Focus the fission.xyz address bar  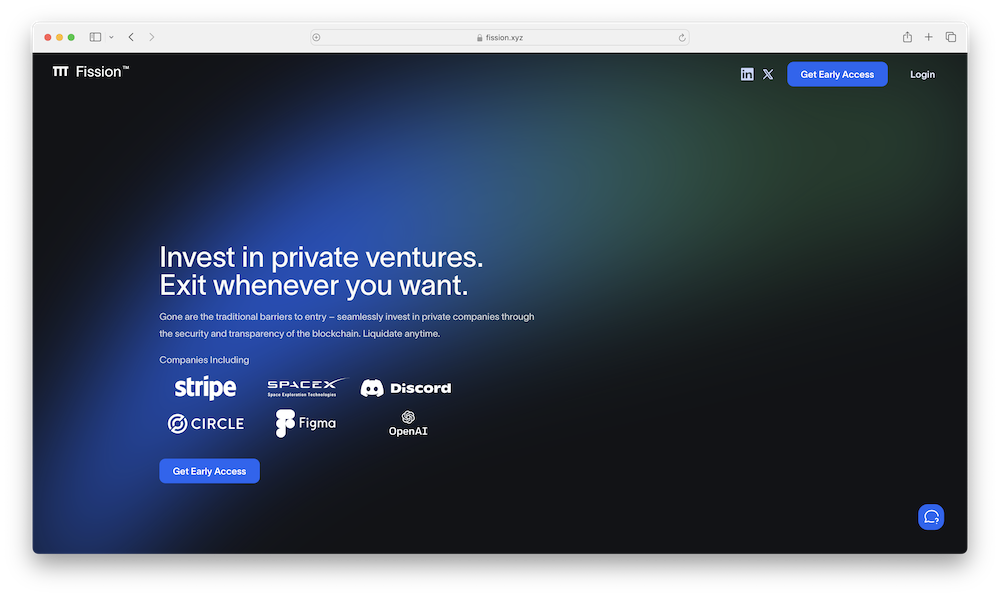pyautogui.click(x=500, y=38)
